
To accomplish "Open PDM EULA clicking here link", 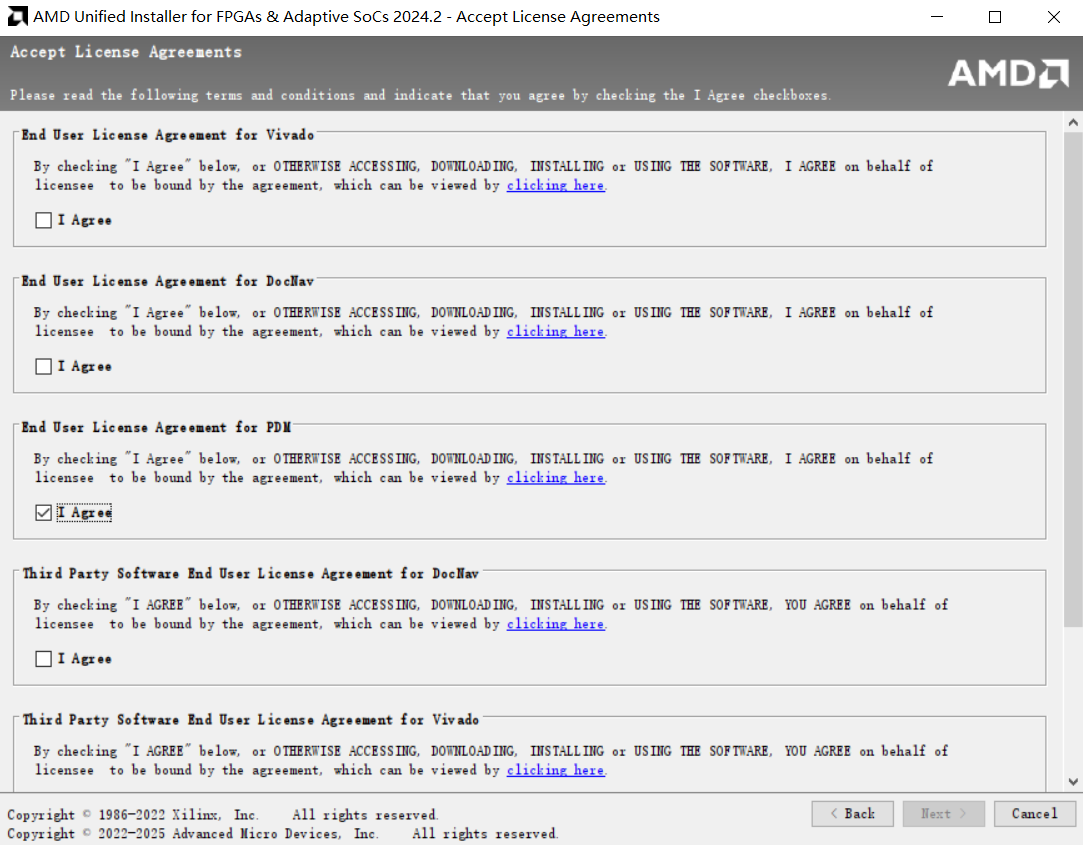I will 556,478.
